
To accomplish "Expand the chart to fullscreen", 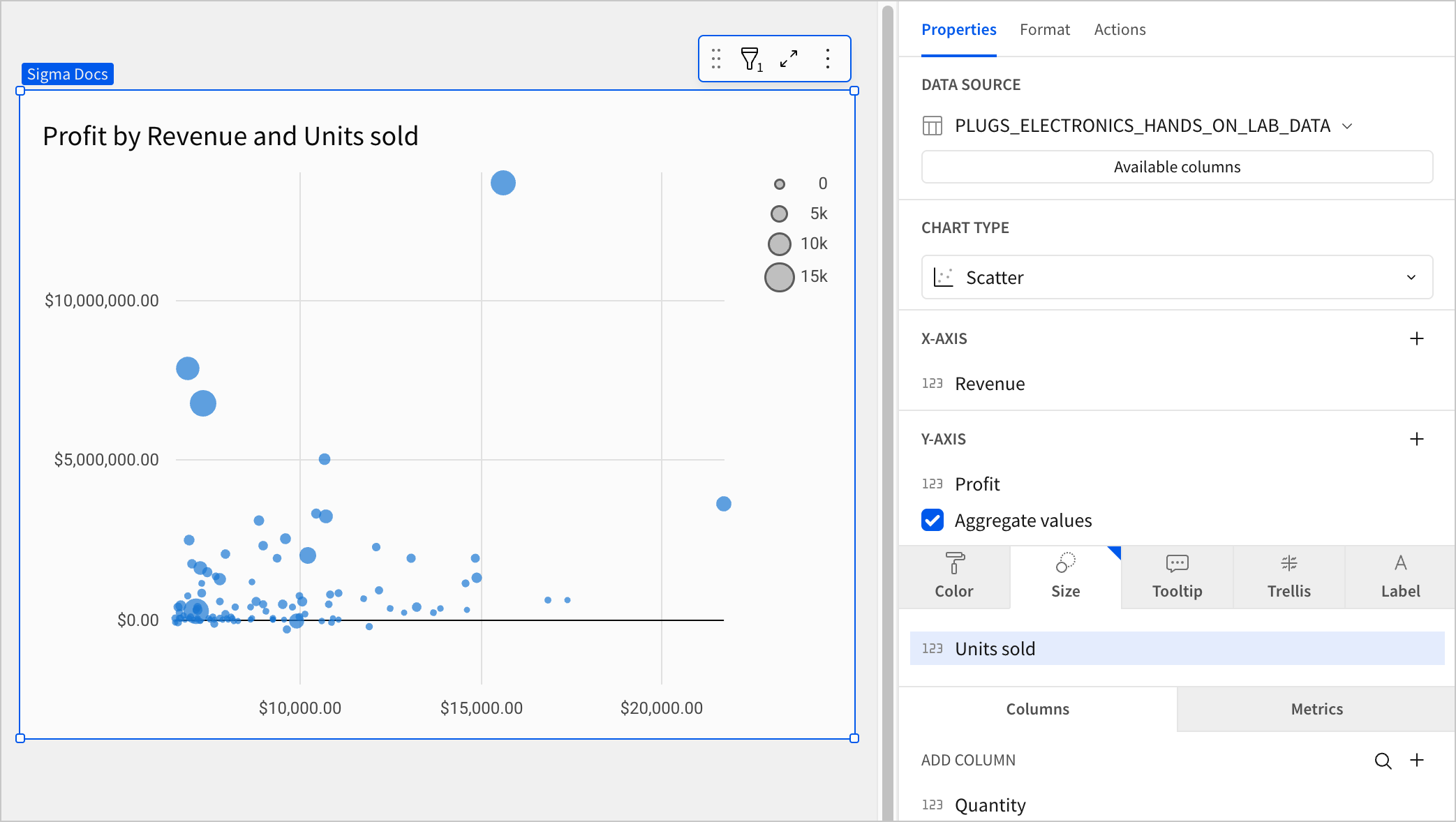I will pyautogui.click(x=789, y=59).
